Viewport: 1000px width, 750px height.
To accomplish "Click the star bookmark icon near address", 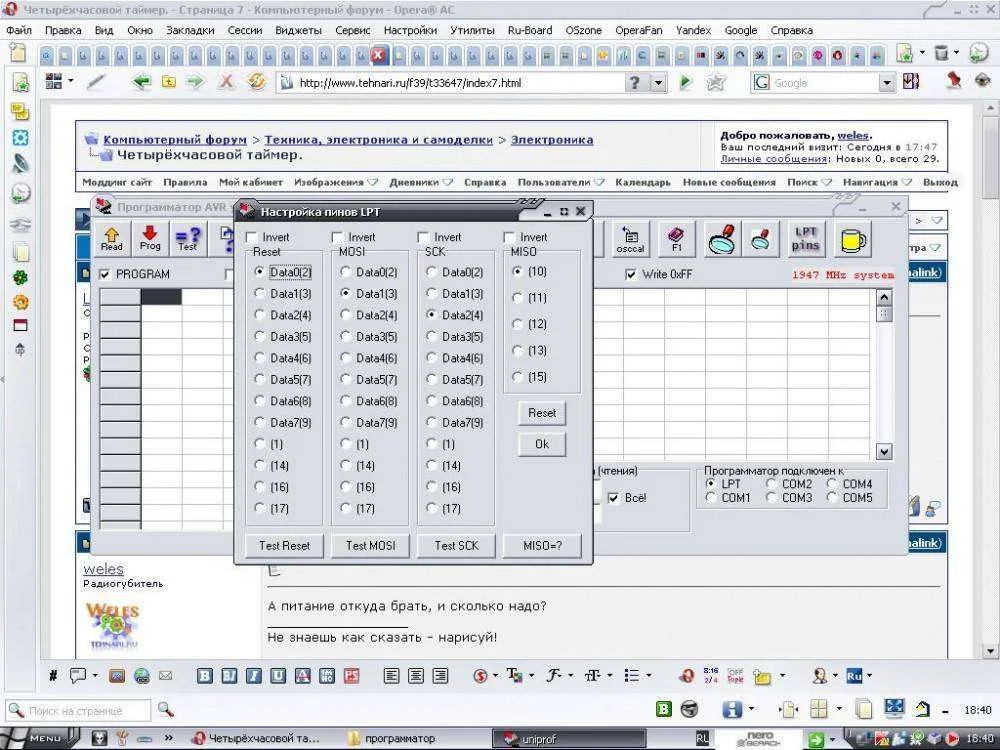I will click(x=716, y=82).
